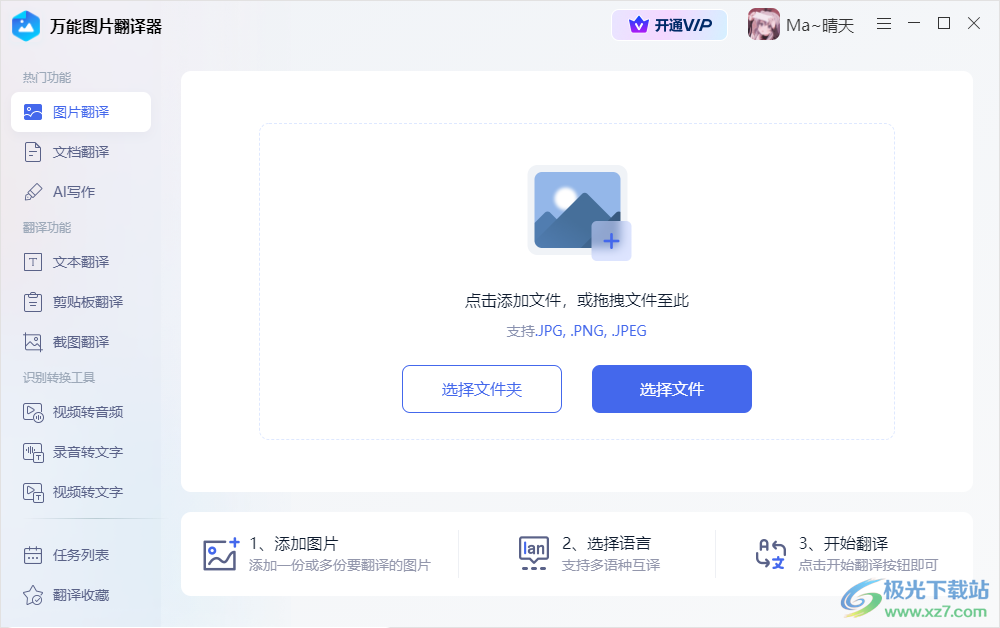Click the user avatar Ma~晴天

(763, 24)
